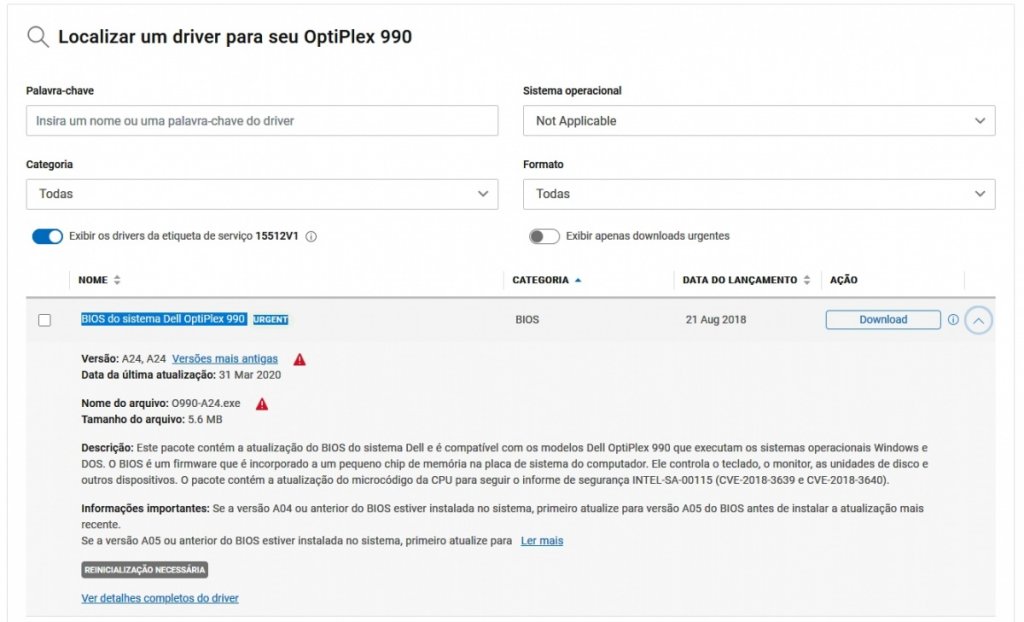The image size is (1024, 622).
Task: Click the URGENT badge
Action: click(x=270, y=319)
